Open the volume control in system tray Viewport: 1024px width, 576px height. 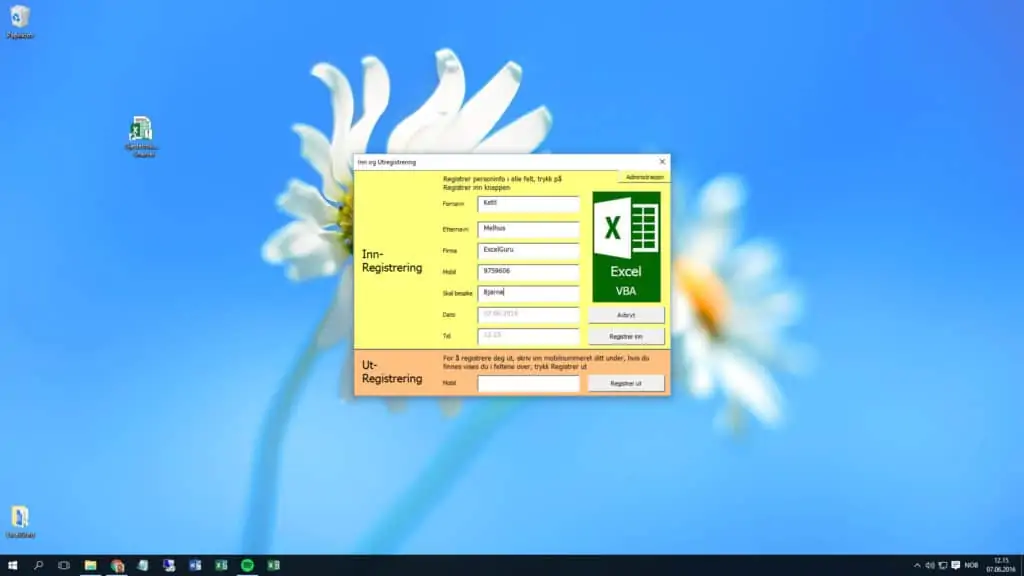(x=930, y=566)
